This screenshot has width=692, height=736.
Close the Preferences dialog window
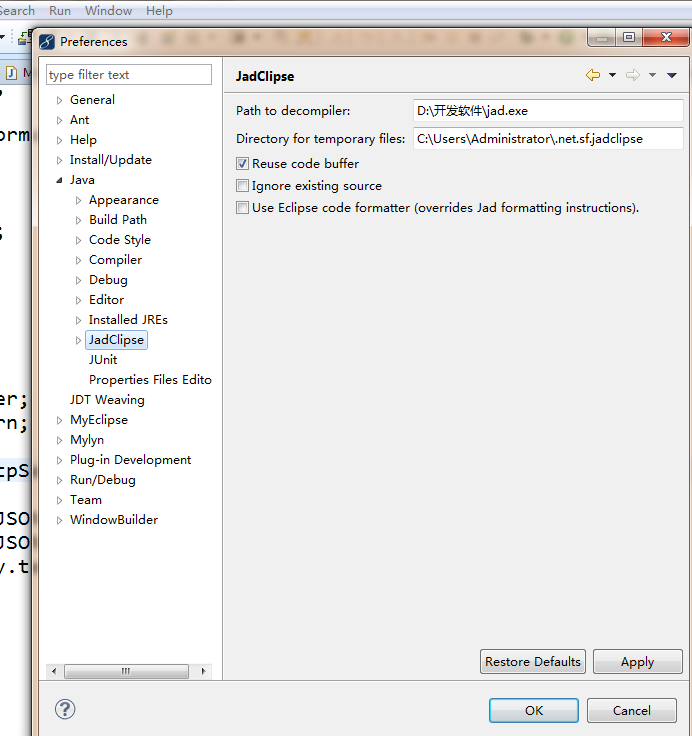(x=666, y=37)
